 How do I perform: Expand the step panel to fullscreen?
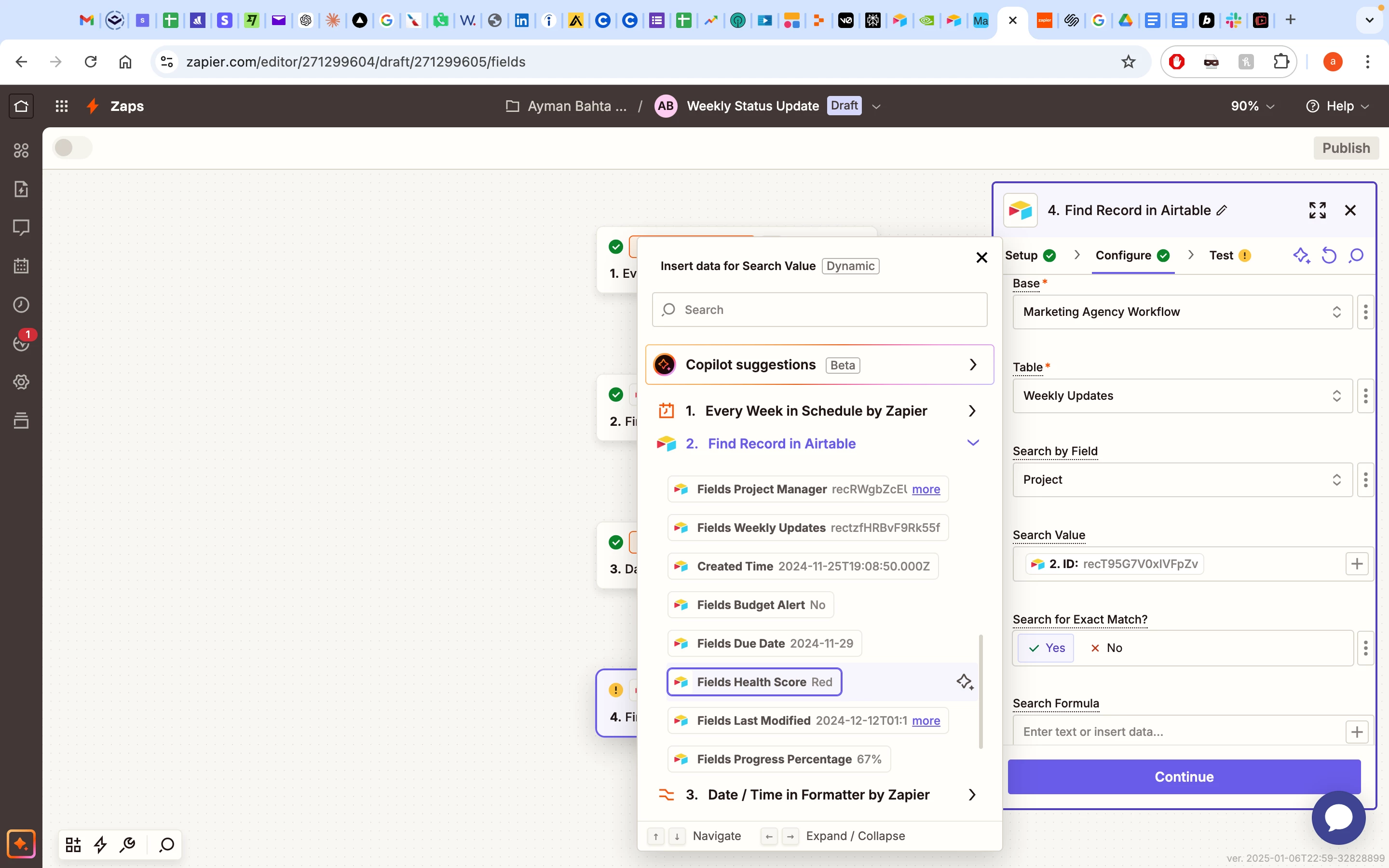(1317, 211)
